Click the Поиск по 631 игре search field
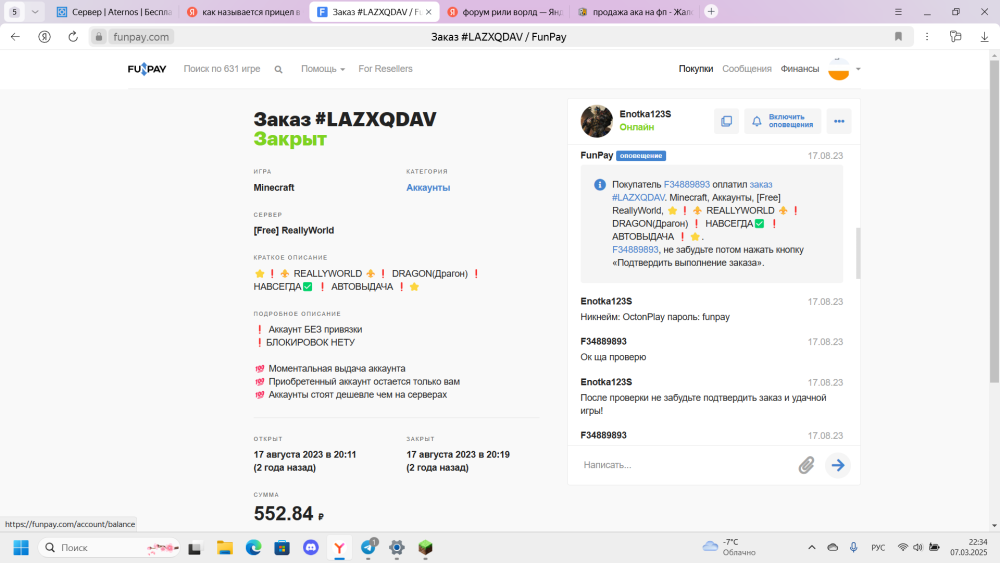This screenshot has width=1000, height=563. pos(222,69)
